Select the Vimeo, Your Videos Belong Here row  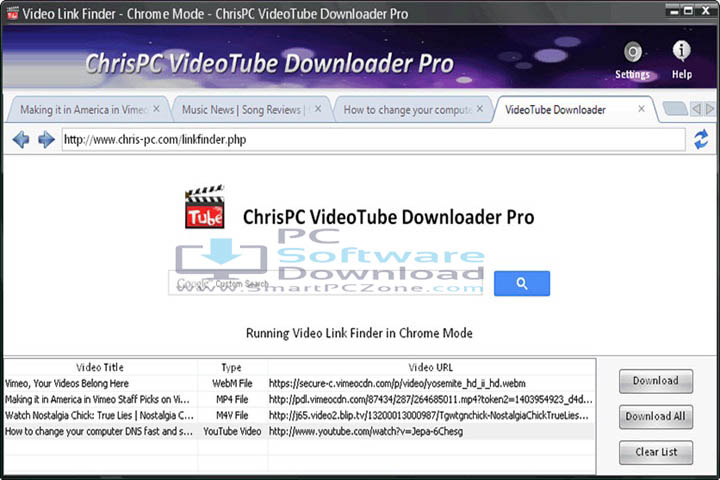[298, 384]
